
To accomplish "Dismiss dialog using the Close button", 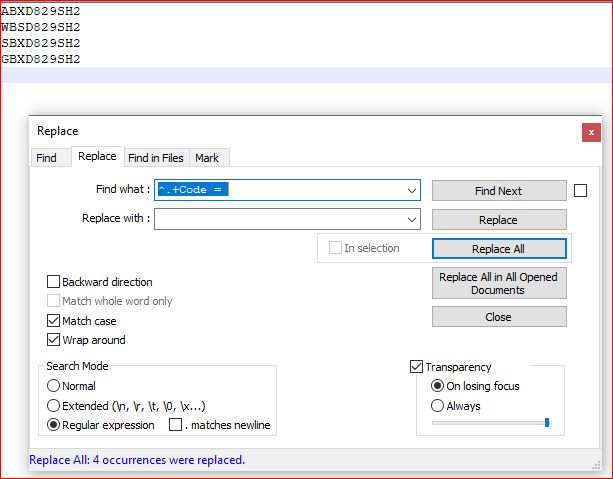I will tap(499, 317).
